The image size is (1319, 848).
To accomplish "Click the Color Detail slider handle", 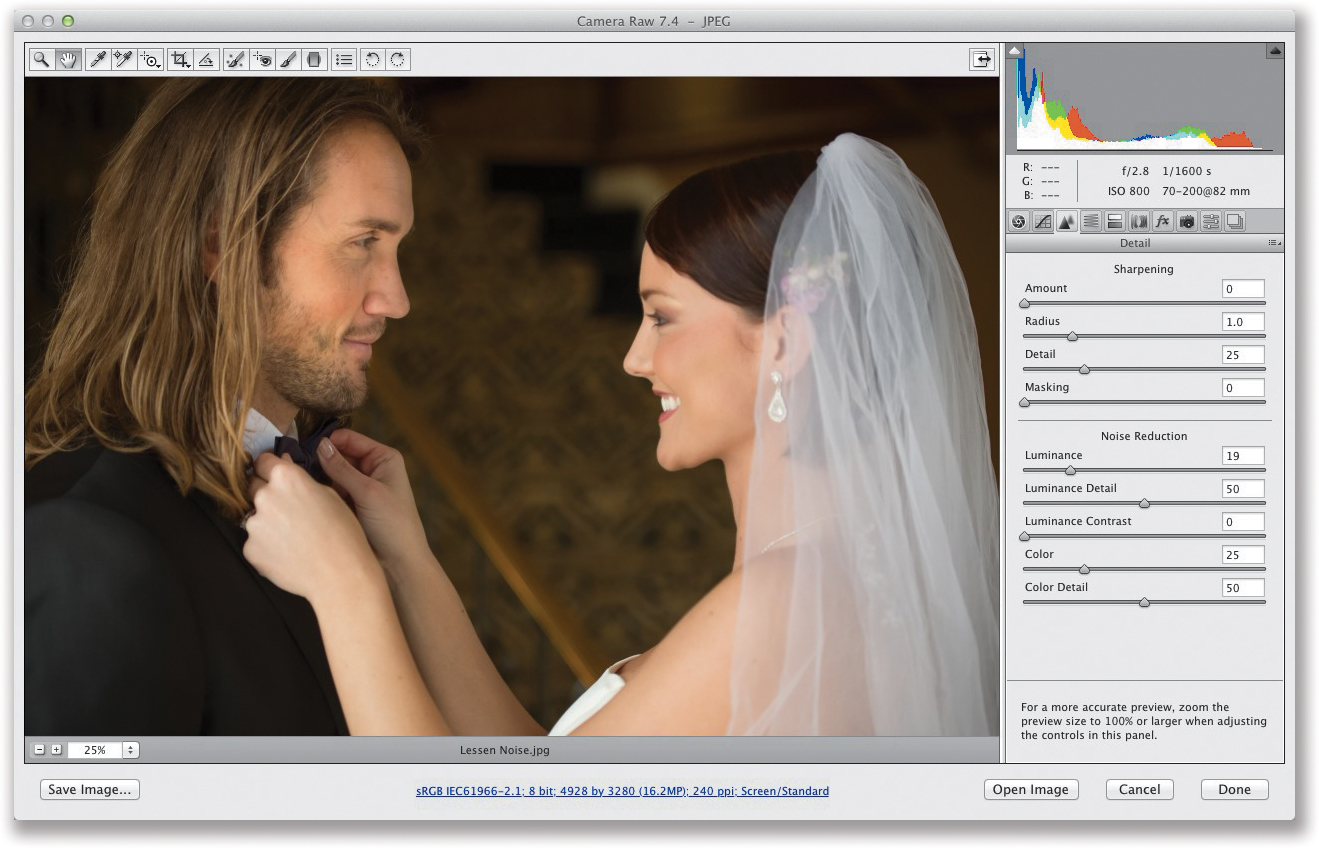I will [x=1144, y=602].
